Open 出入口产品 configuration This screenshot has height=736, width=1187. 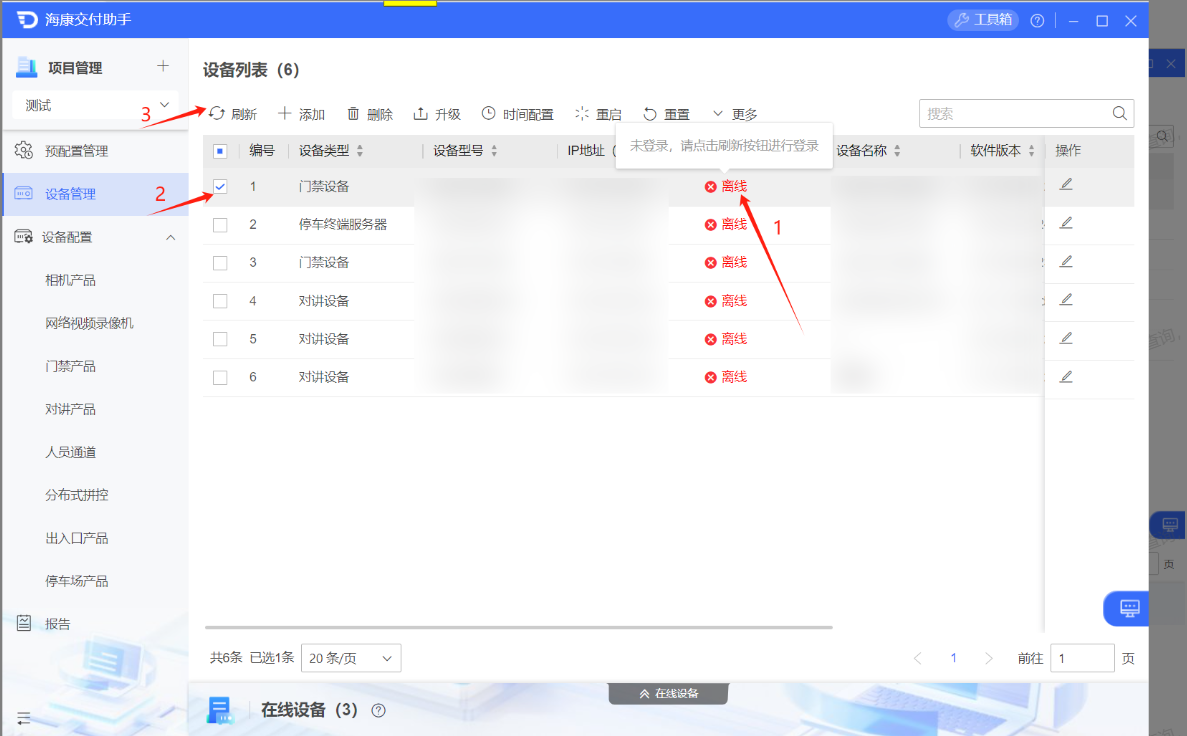tap(76, 538)
